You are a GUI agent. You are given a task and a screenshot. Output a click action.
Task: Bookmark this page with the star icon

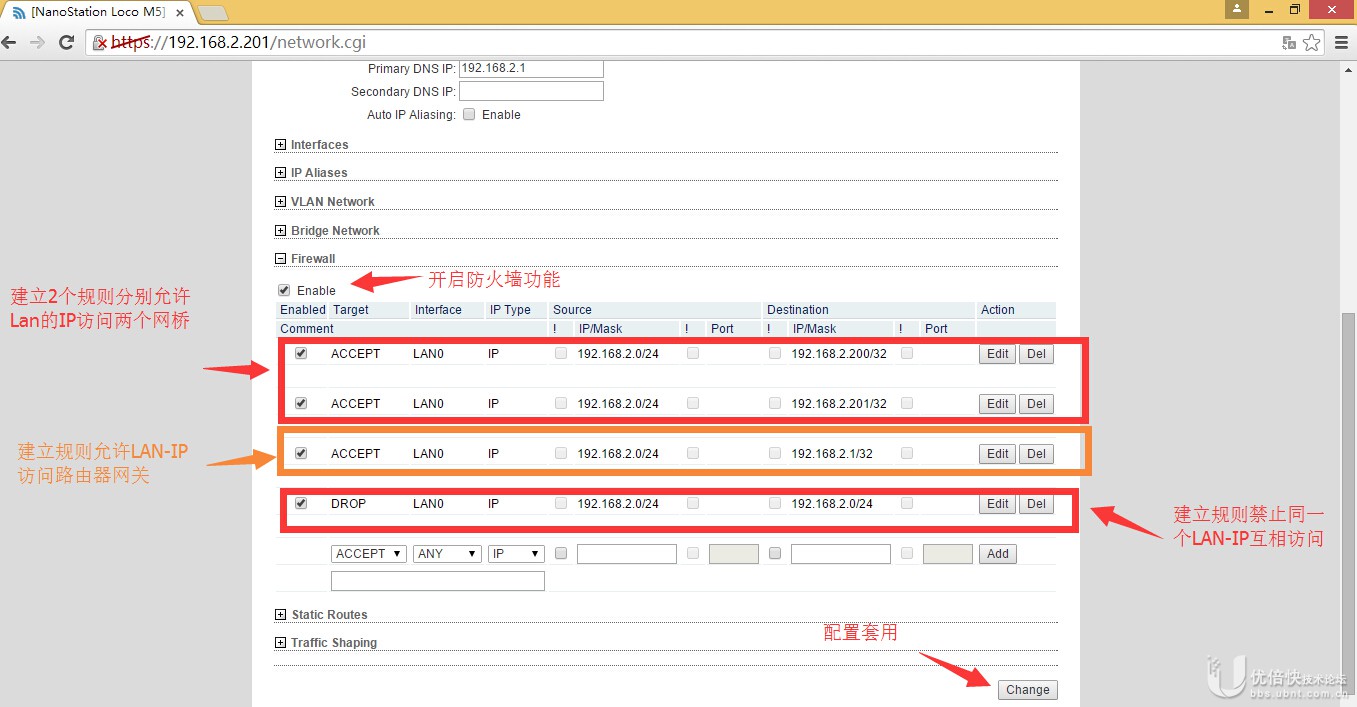click(1312, 43)
